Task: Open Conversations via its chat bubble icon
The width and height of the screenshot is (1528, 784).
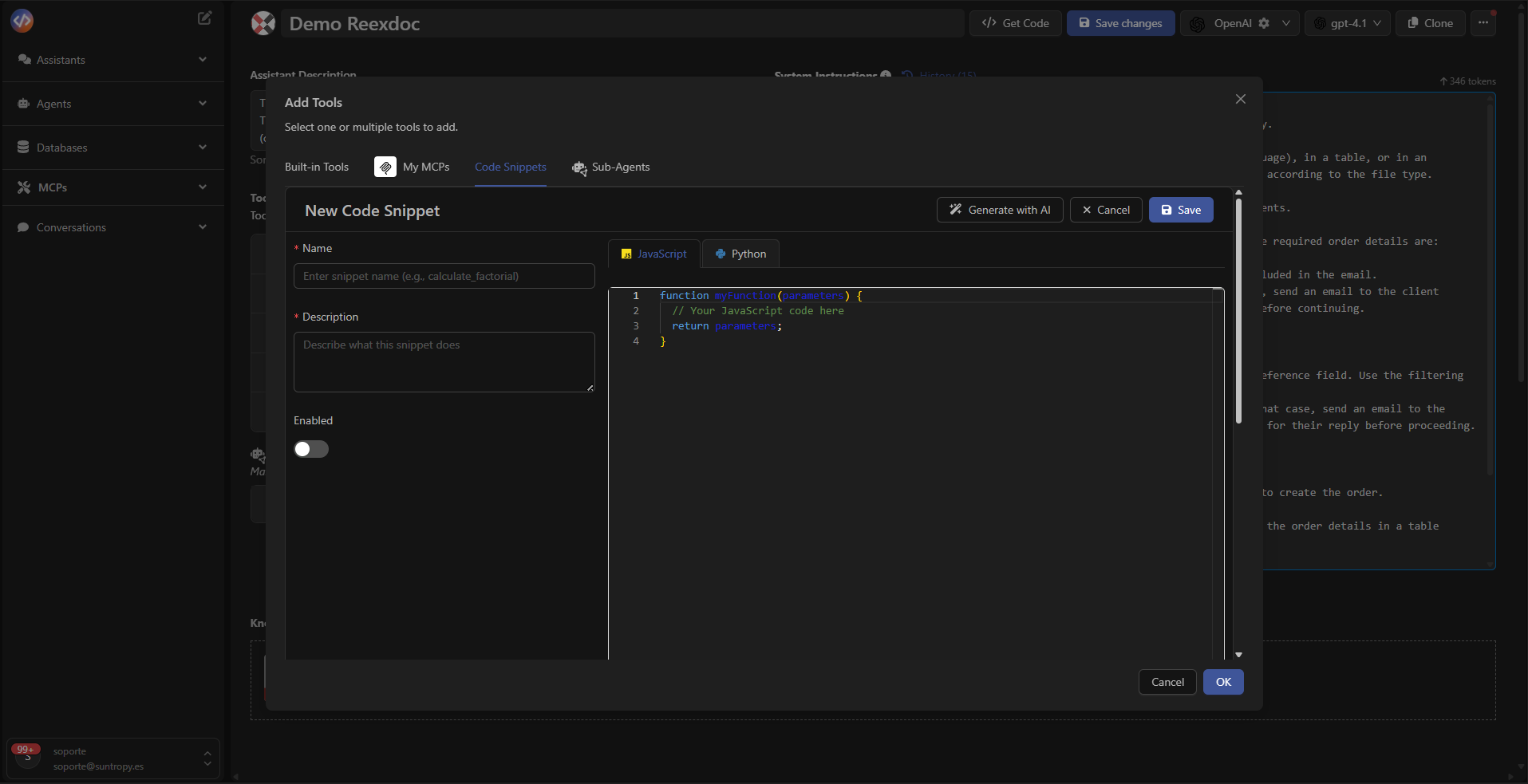Action: click(25, 228)
